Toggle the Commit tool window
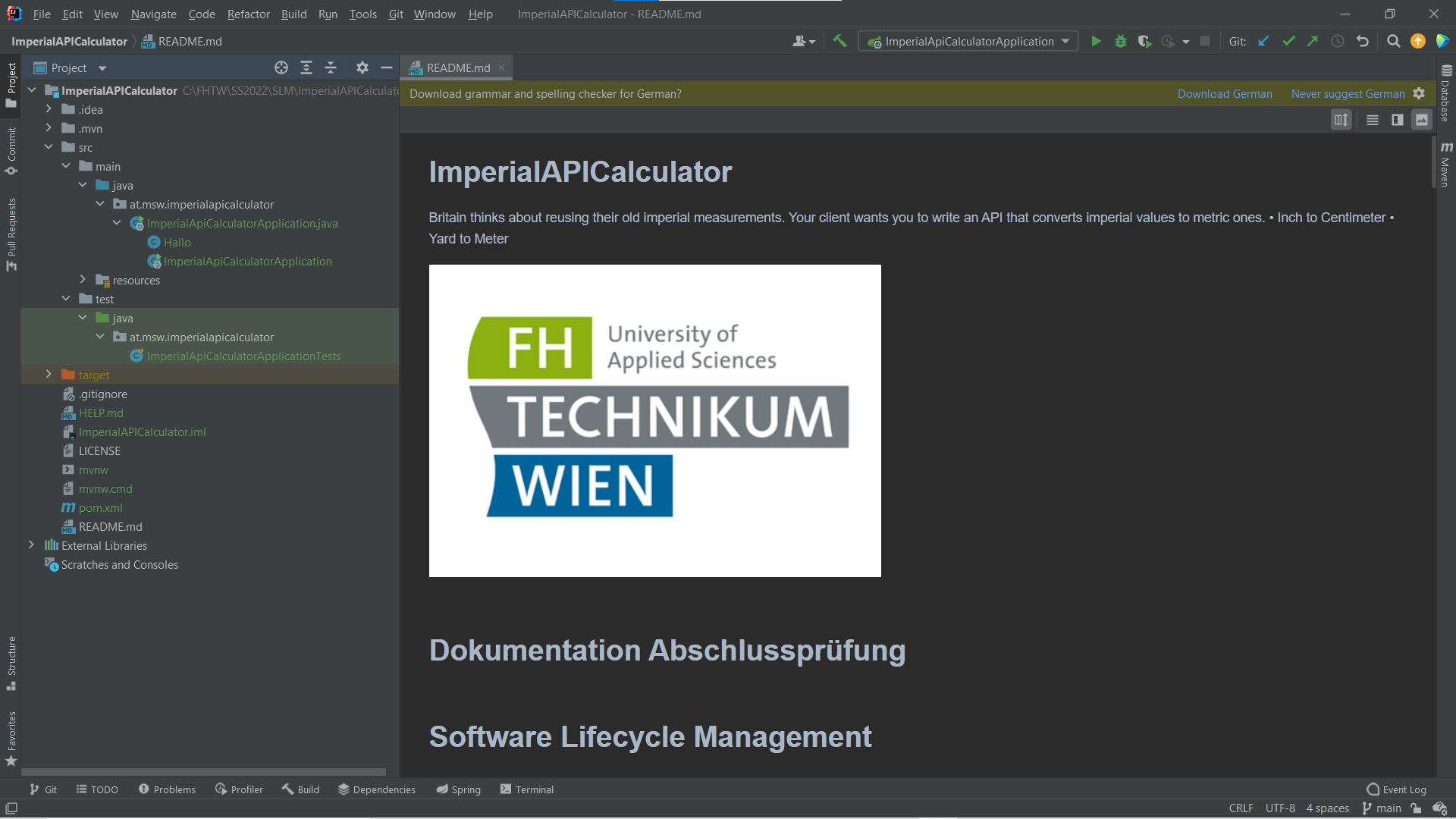The height and width of the screenshot is (819, 1456). pyautogui.click(x=11, y=150)
